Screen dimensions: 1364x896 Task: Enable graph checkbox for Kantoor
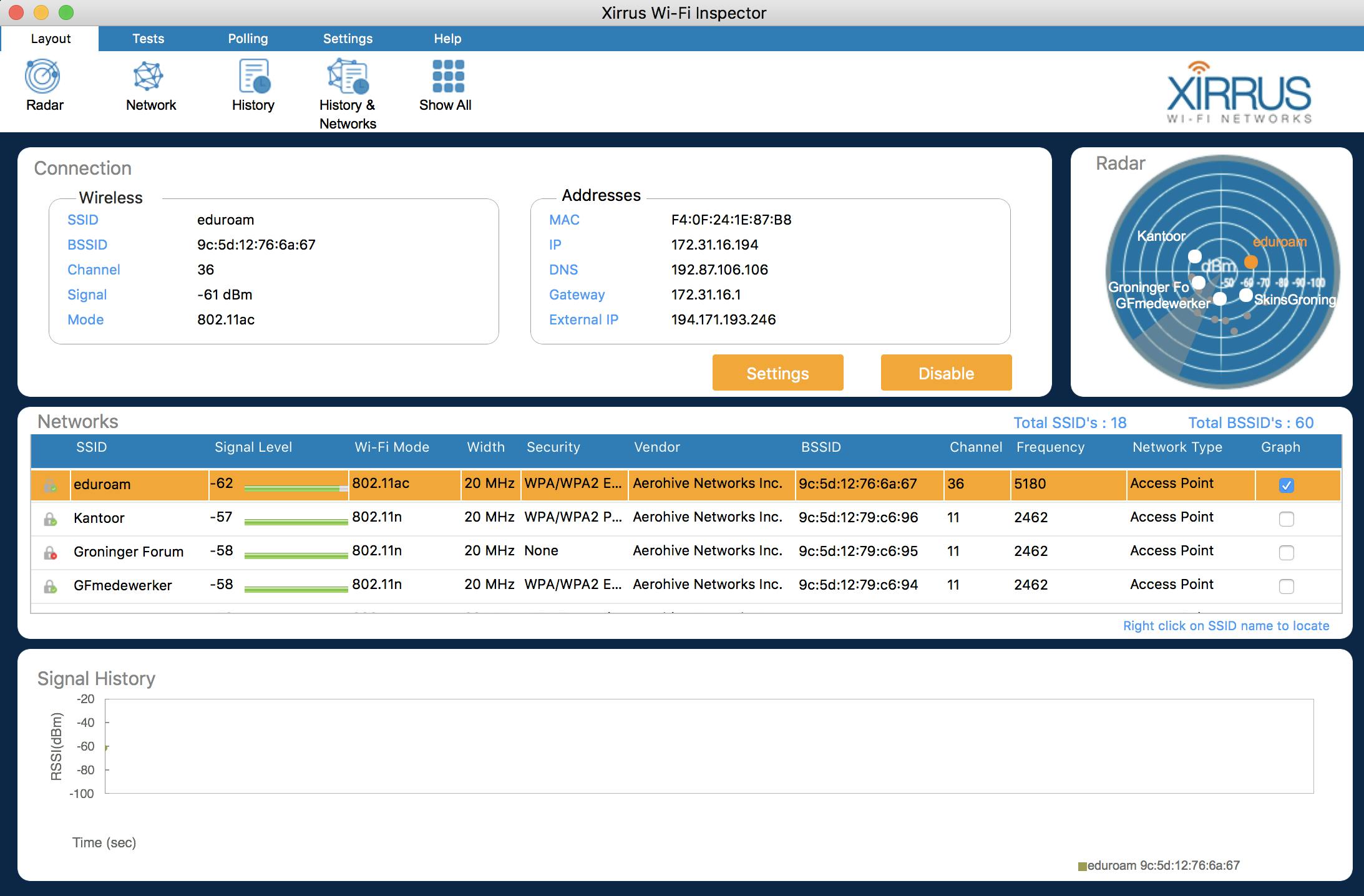click(1286, 519)
